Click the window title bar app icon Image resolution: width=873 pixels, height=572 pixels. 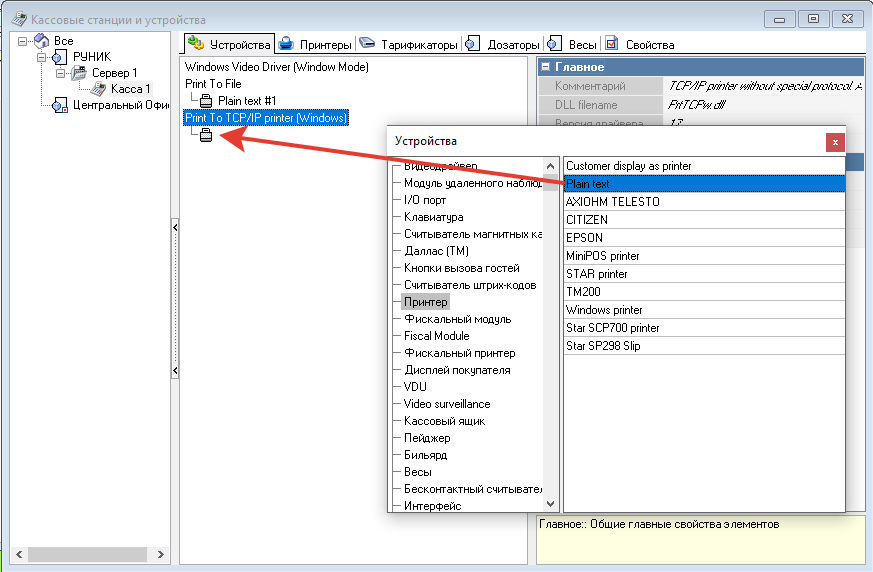click(x=17, y=19)
